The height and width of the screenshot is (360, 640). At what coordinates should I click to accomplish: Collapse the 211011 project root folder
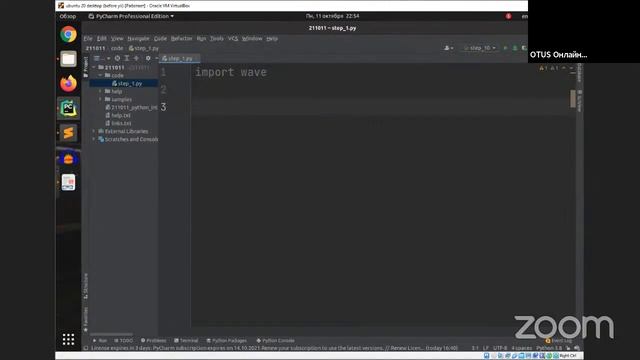(94, 67)
